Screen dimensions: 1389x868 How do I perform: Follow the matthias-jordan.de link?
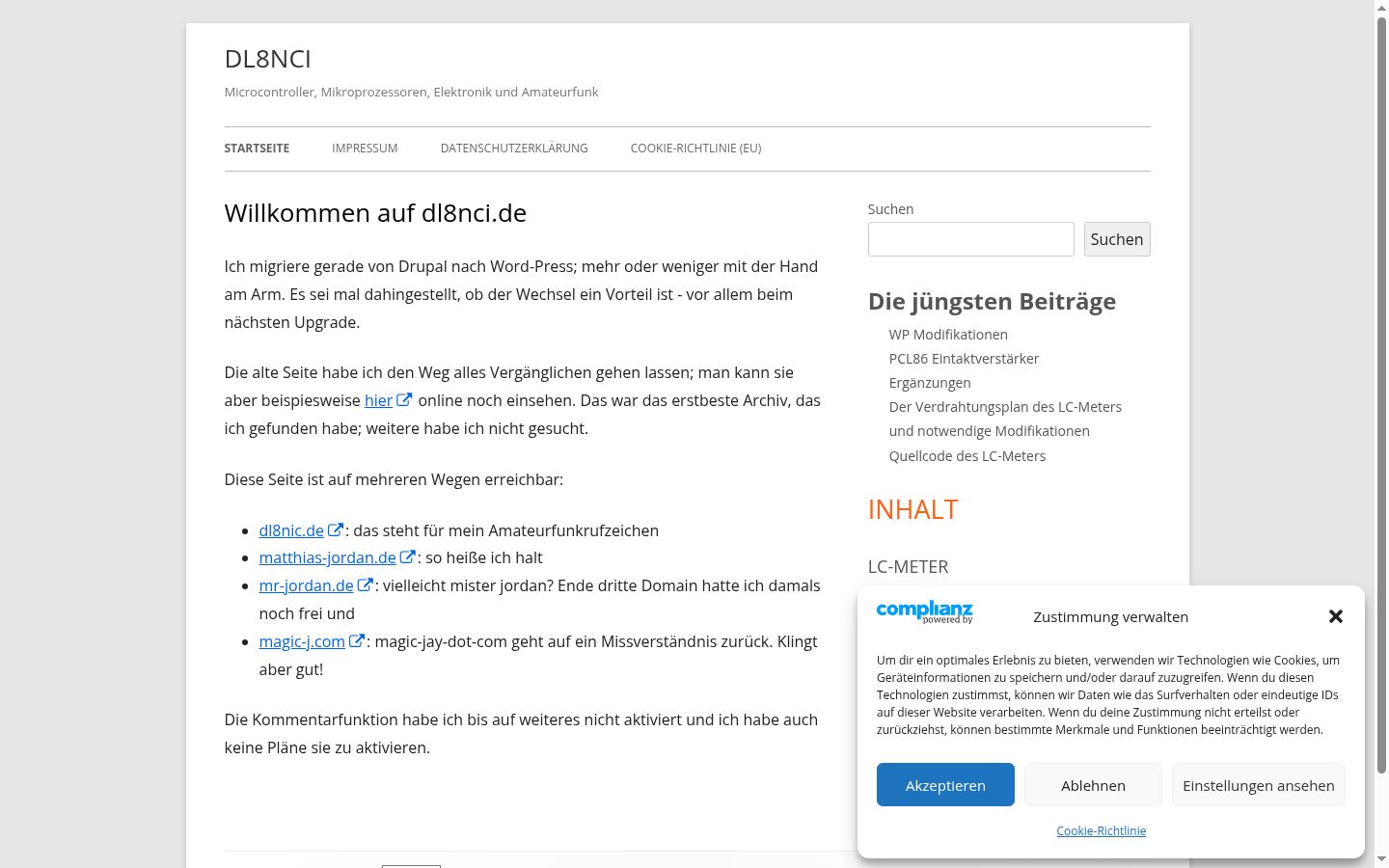pos(328,557)
